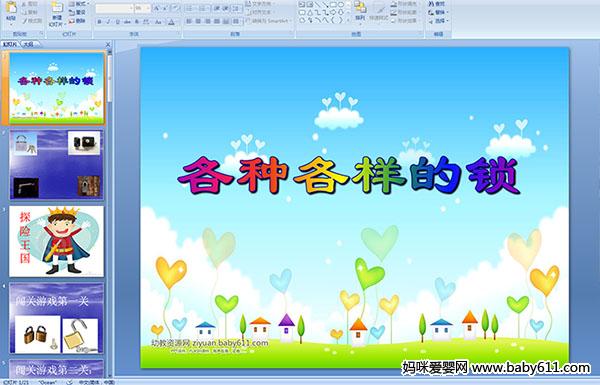The image size is (600, 385).
Task: Click the Clear Formatting eraser icon
Action: click(x=175, y=8)
